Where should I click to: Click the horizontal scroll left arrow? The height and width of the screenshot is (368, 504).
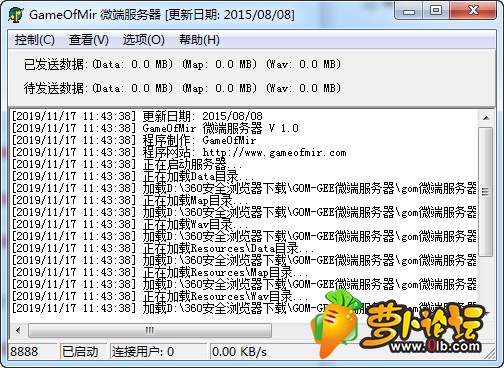(18, 330)
